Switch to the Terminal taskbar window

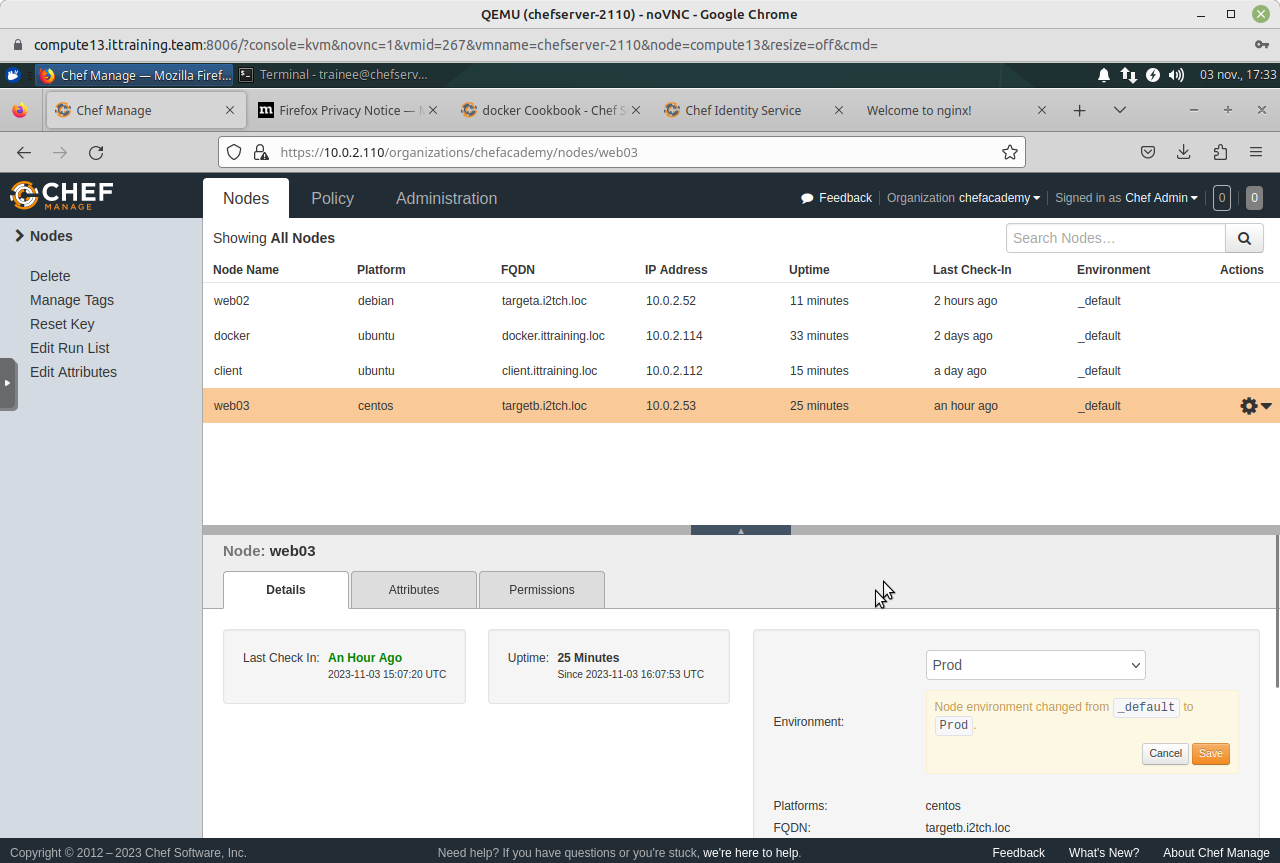click(x=335, y=75)
